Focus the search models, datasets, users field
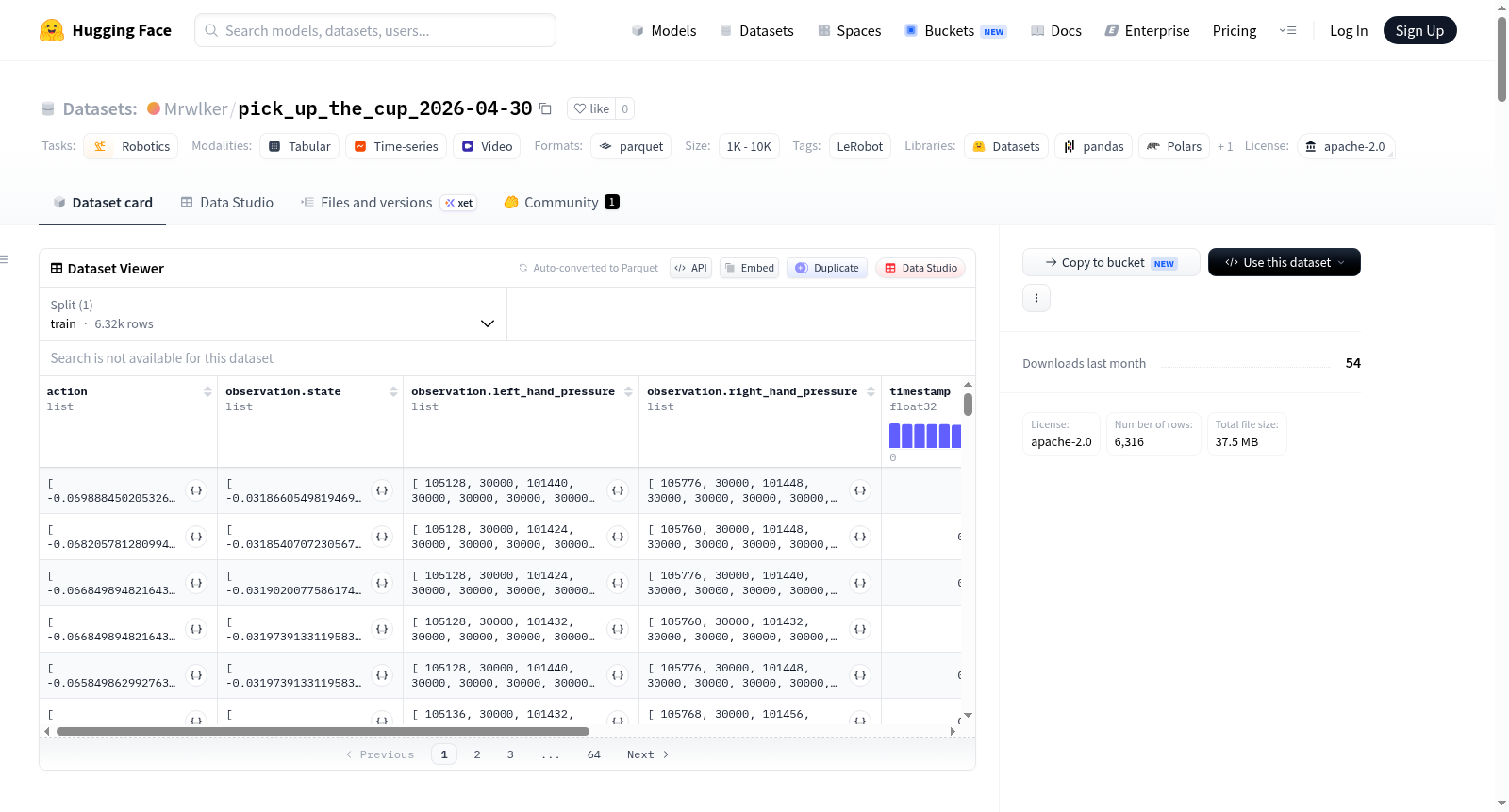 [375, 30]
